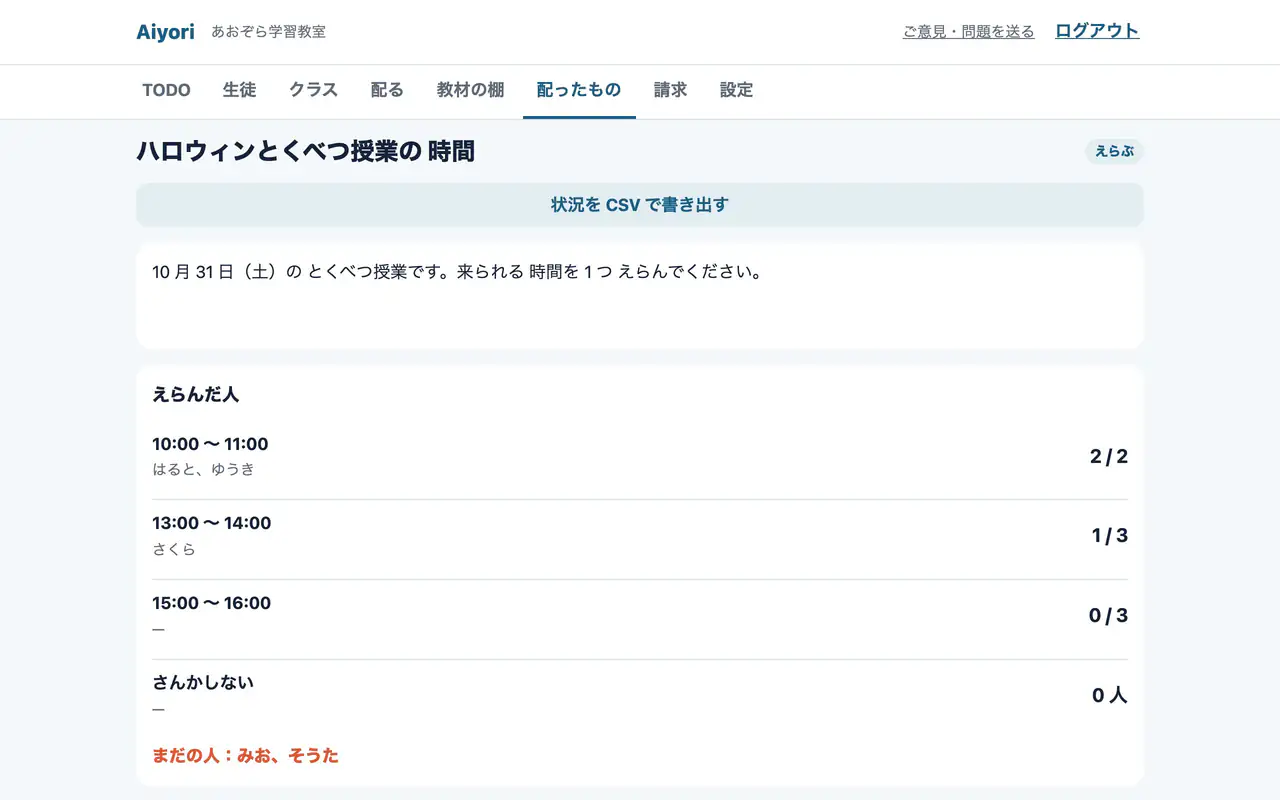1280x800 pixels.
Task: Click the 0 人 count
Action: point(1110,696)
